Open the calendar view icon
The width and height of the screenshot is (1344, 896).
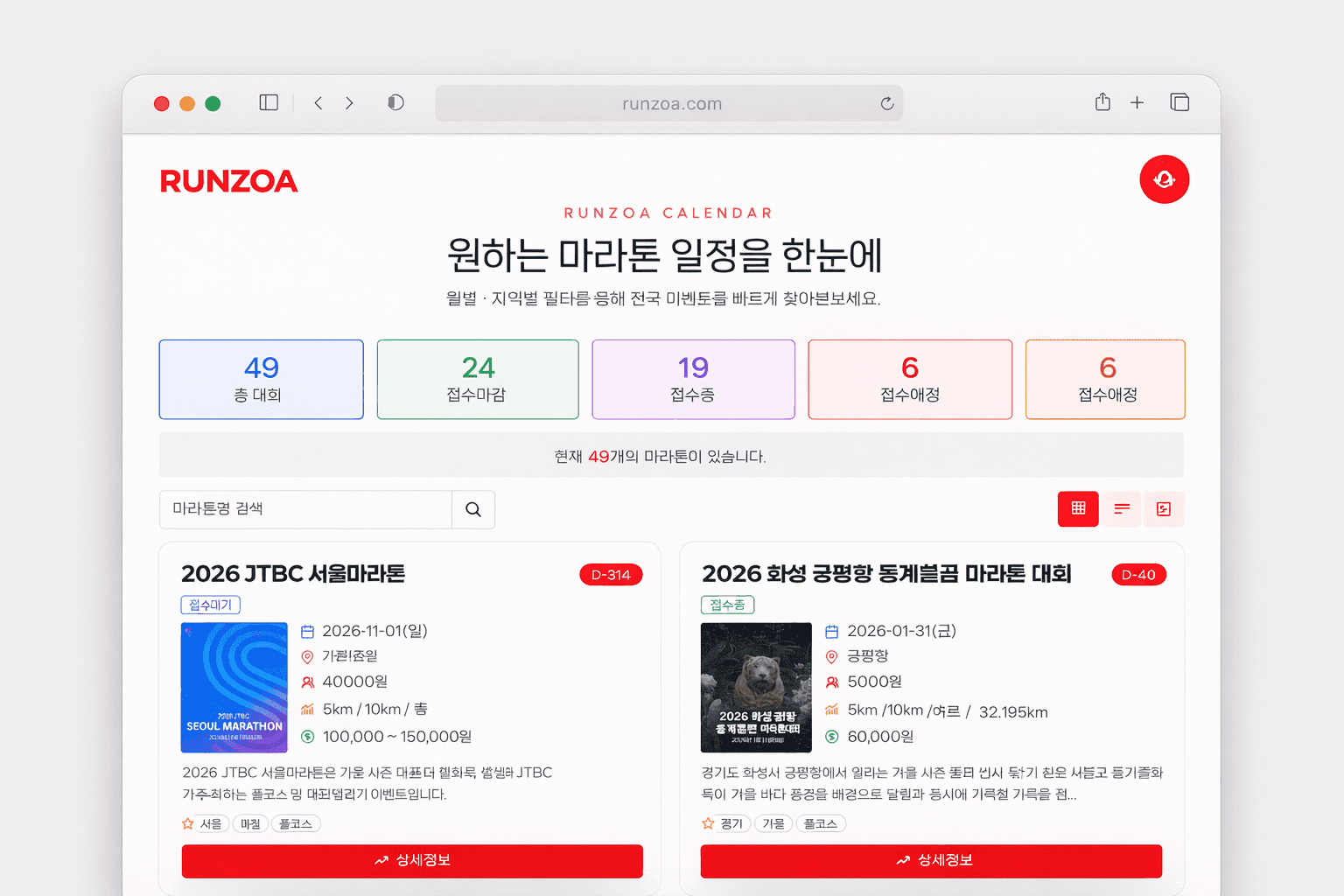[x=1164, y=509]
